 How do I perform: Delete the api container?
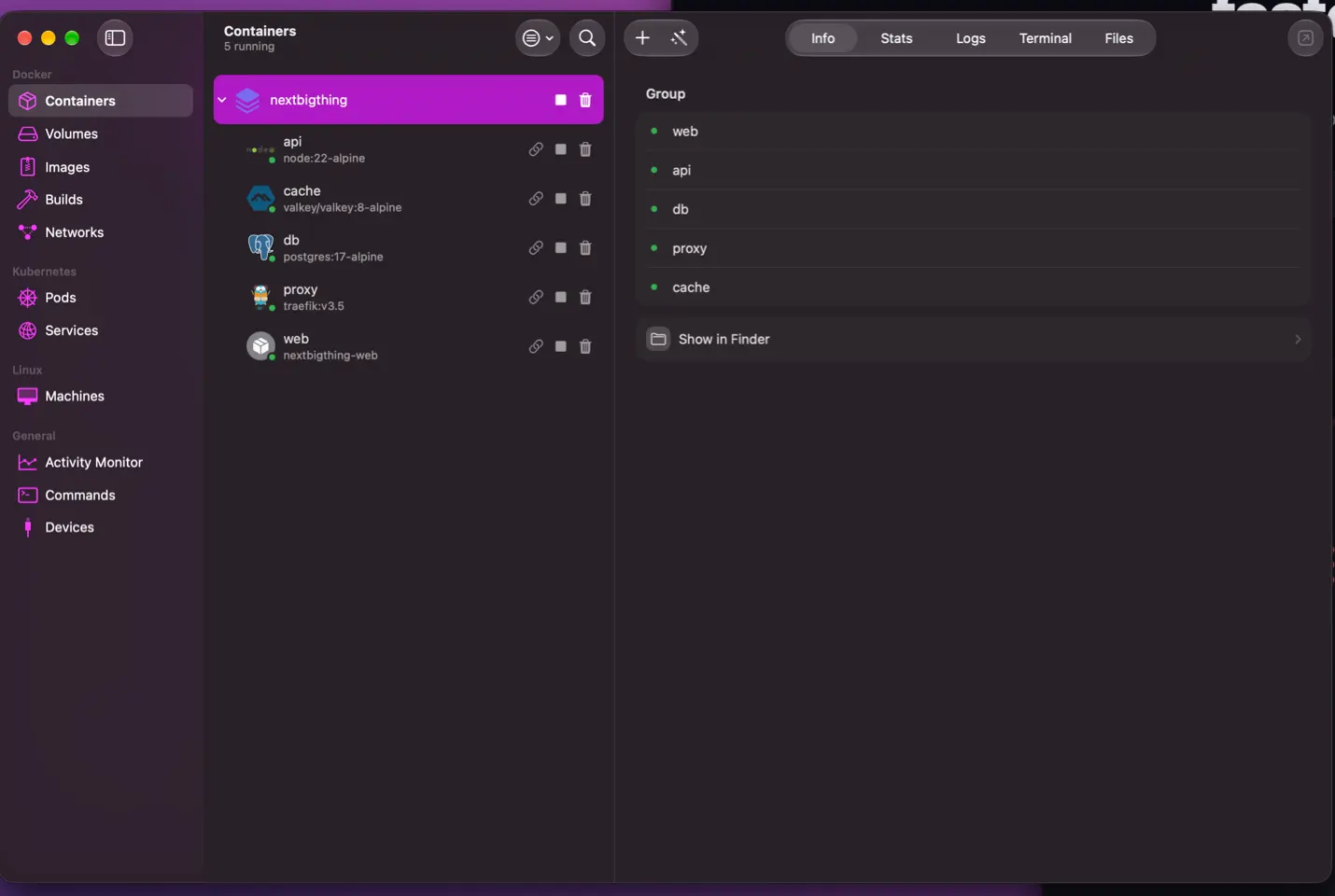[x=585, y=149]
